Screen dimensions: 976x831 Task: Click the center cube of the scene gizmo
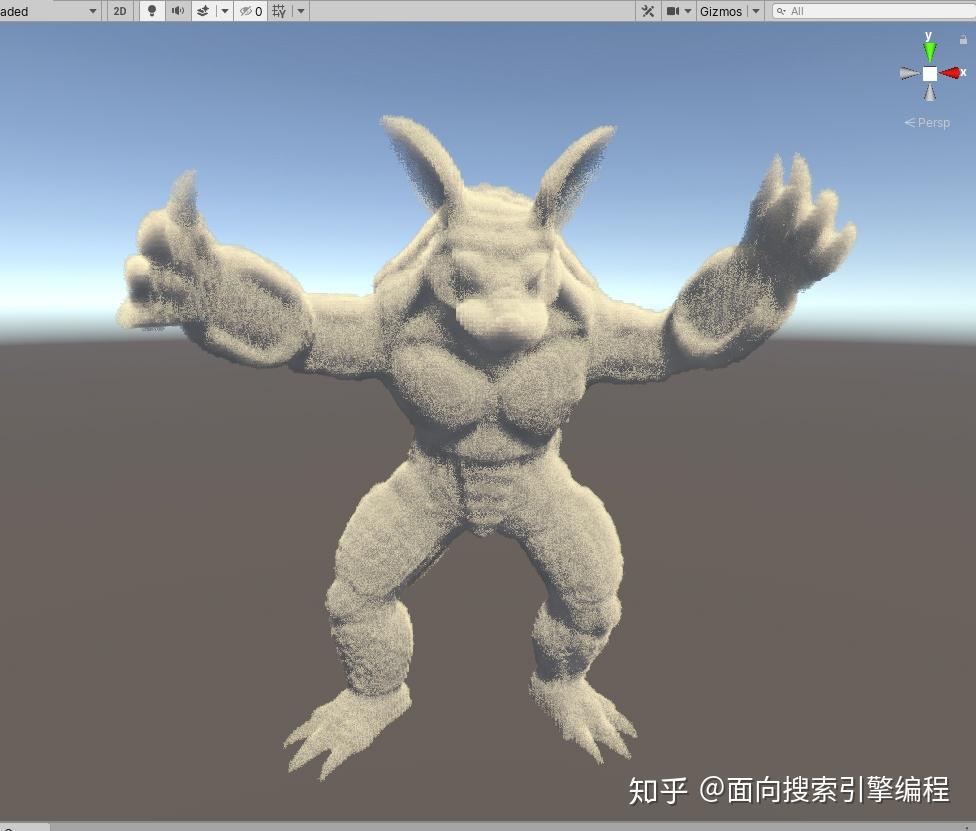pos(929,72)
